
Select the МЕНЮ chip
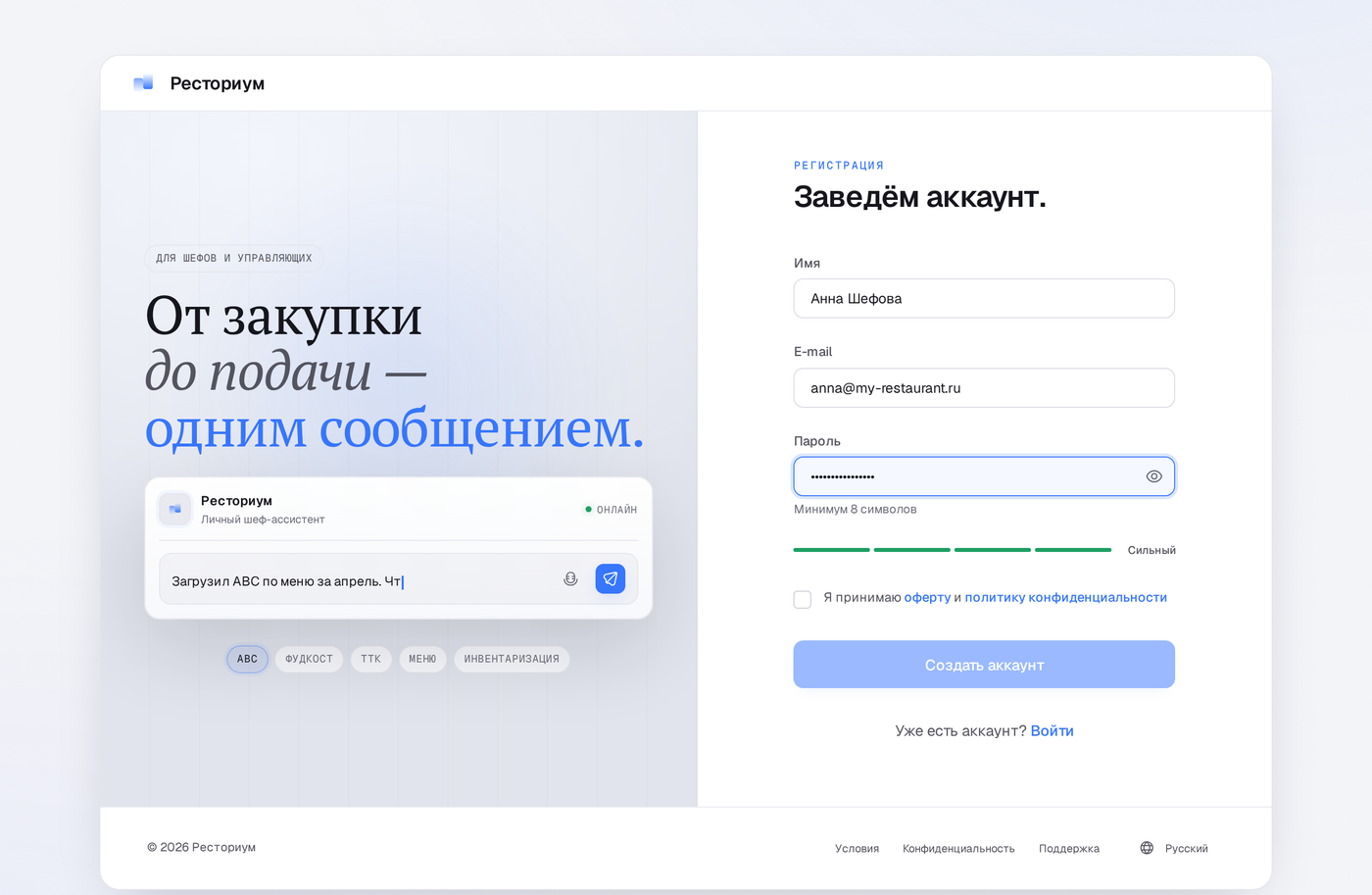click(422, 659)
